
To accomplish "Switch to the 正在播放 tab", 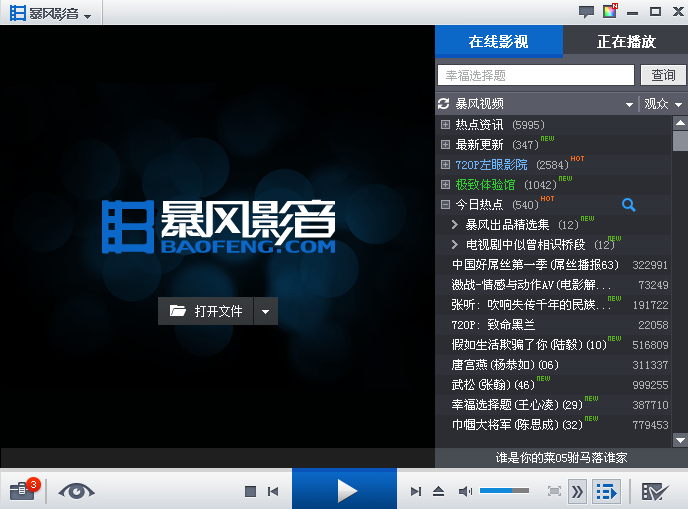I will click(626, 41).
